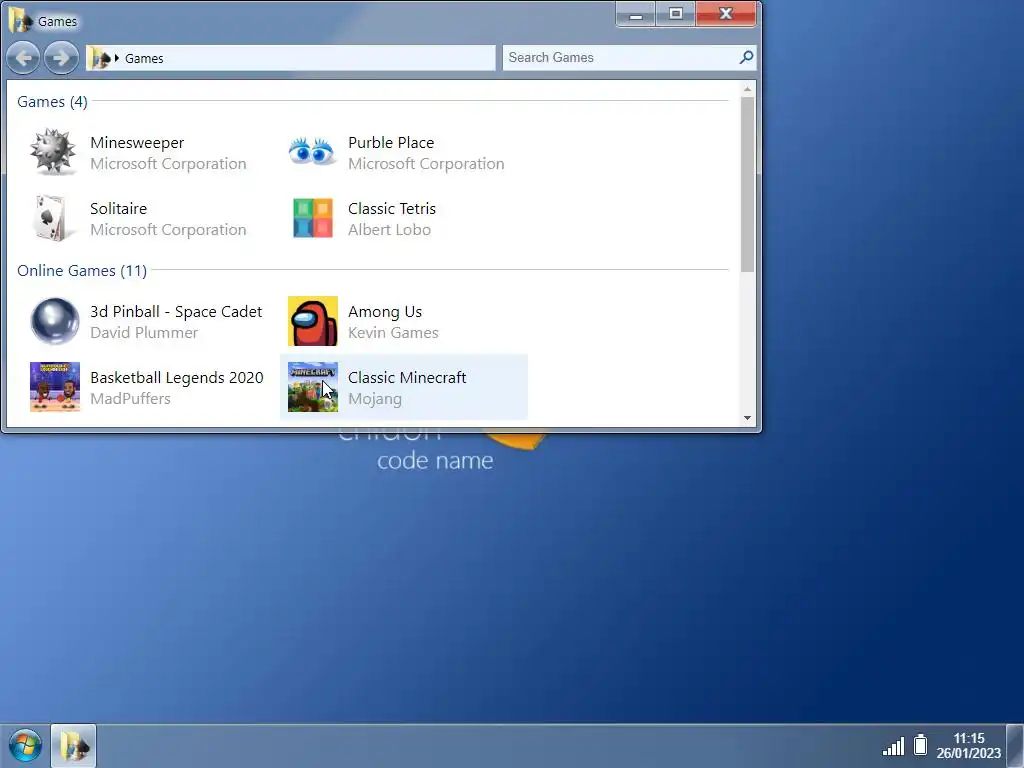Open the Minesweeper mine icon
Image resolution: width=1024 pixels, height=768 pixels.
53,152
